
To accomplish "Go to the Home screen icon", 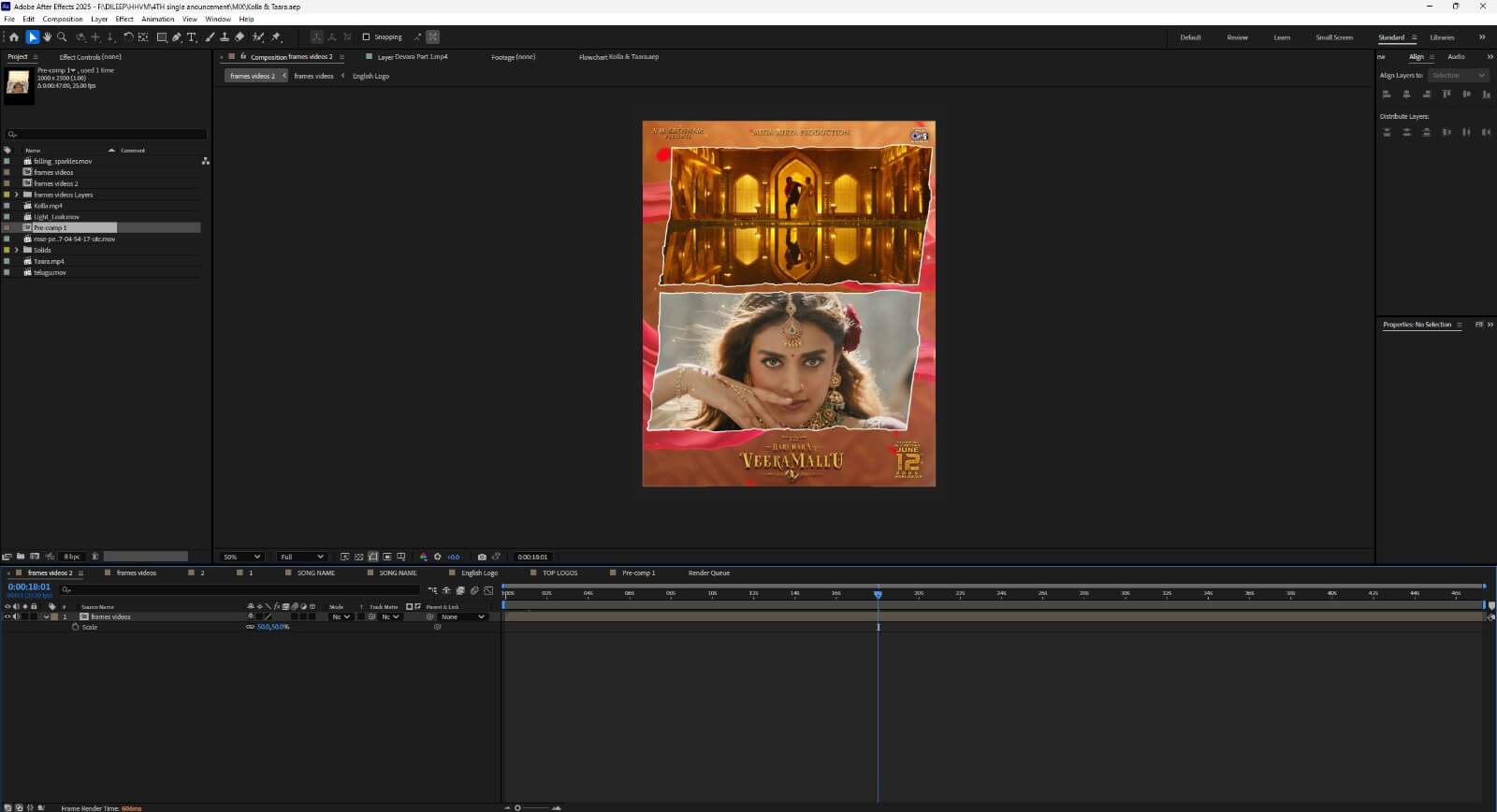I will click(13, 37).
